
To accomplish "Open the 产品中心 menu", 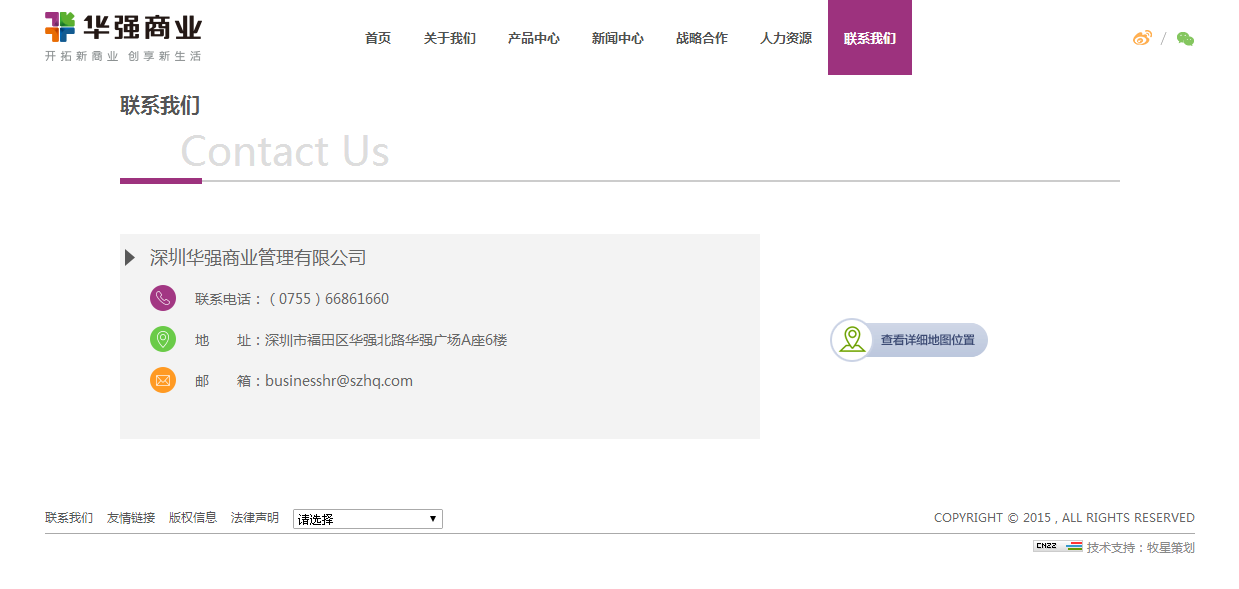I will point(533,37).
